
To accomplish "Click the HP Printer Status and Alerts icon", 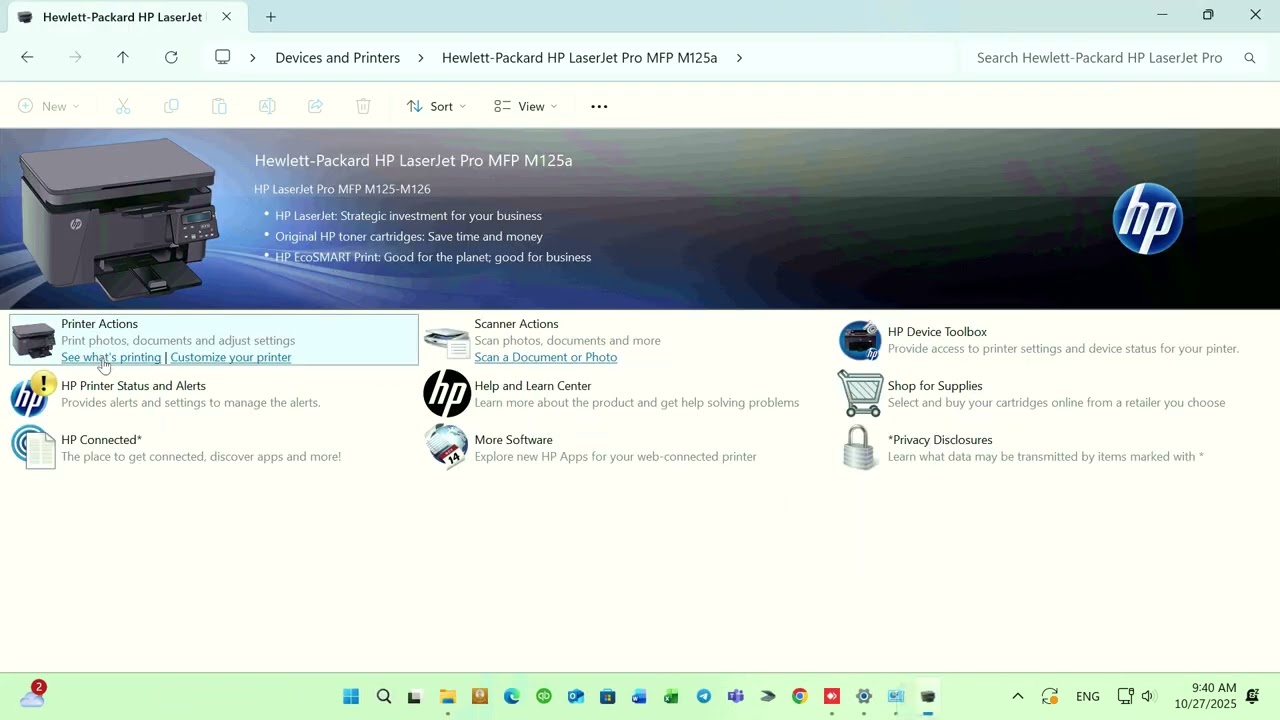I will (33, 394).
